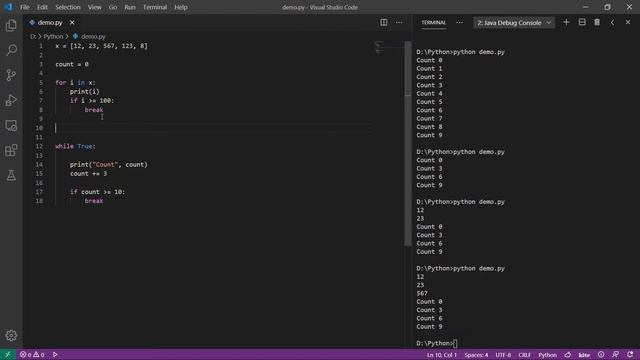Viewport: 640px width, 360px height.
Task: Open notifications bell in status bar
Action: (x=630, y=355)
